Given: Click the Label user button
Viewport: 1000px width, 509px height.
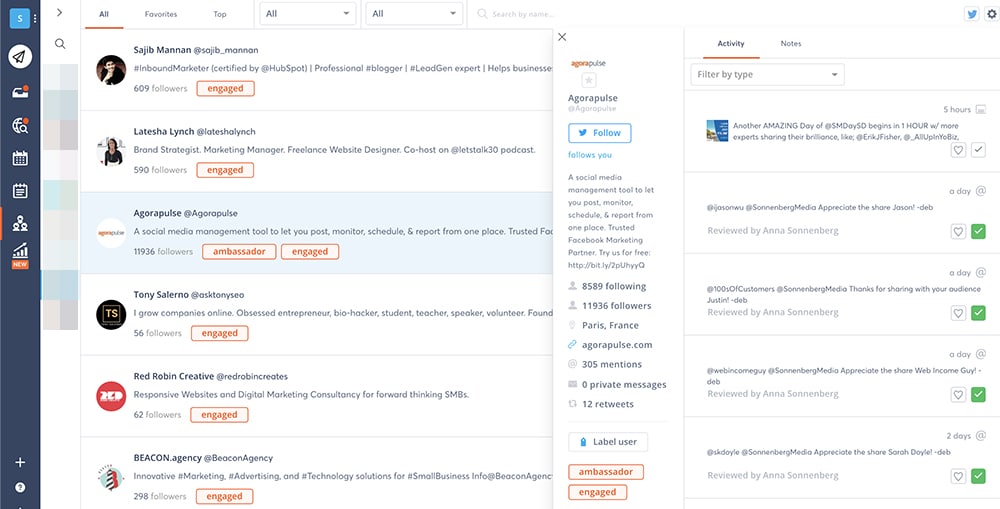Looking at the screenshot, I should click(x=608, y=442).
